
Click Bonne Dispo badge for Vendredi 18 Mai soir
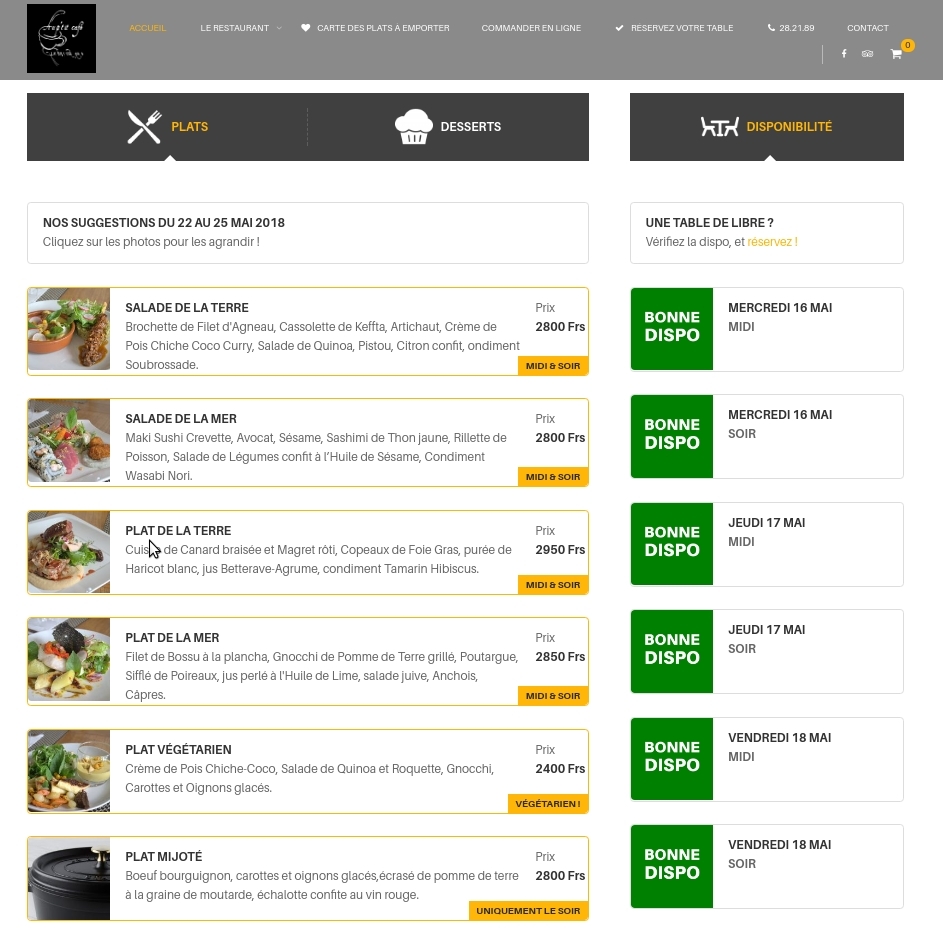pyautogui.click(x=672, y=866)
